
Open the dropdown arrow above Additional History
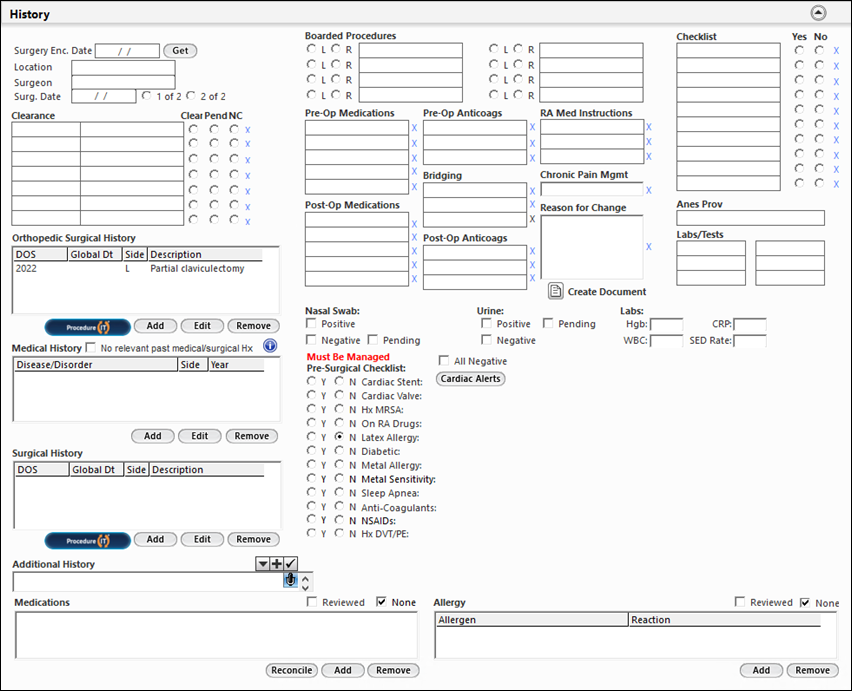(x=263, y=563)
